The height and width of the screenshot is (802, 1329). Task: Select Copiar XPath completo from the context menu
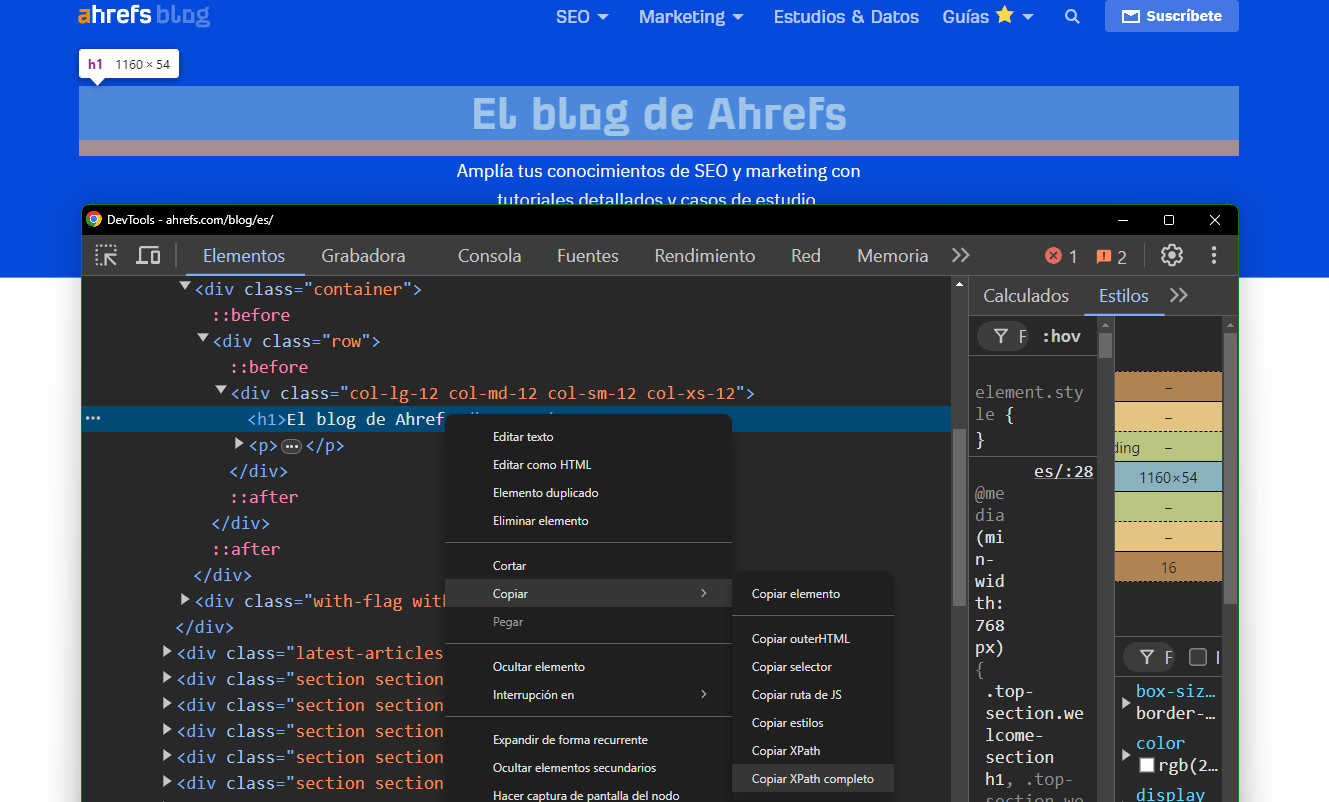pyautogui.click(x=813, y=778)
